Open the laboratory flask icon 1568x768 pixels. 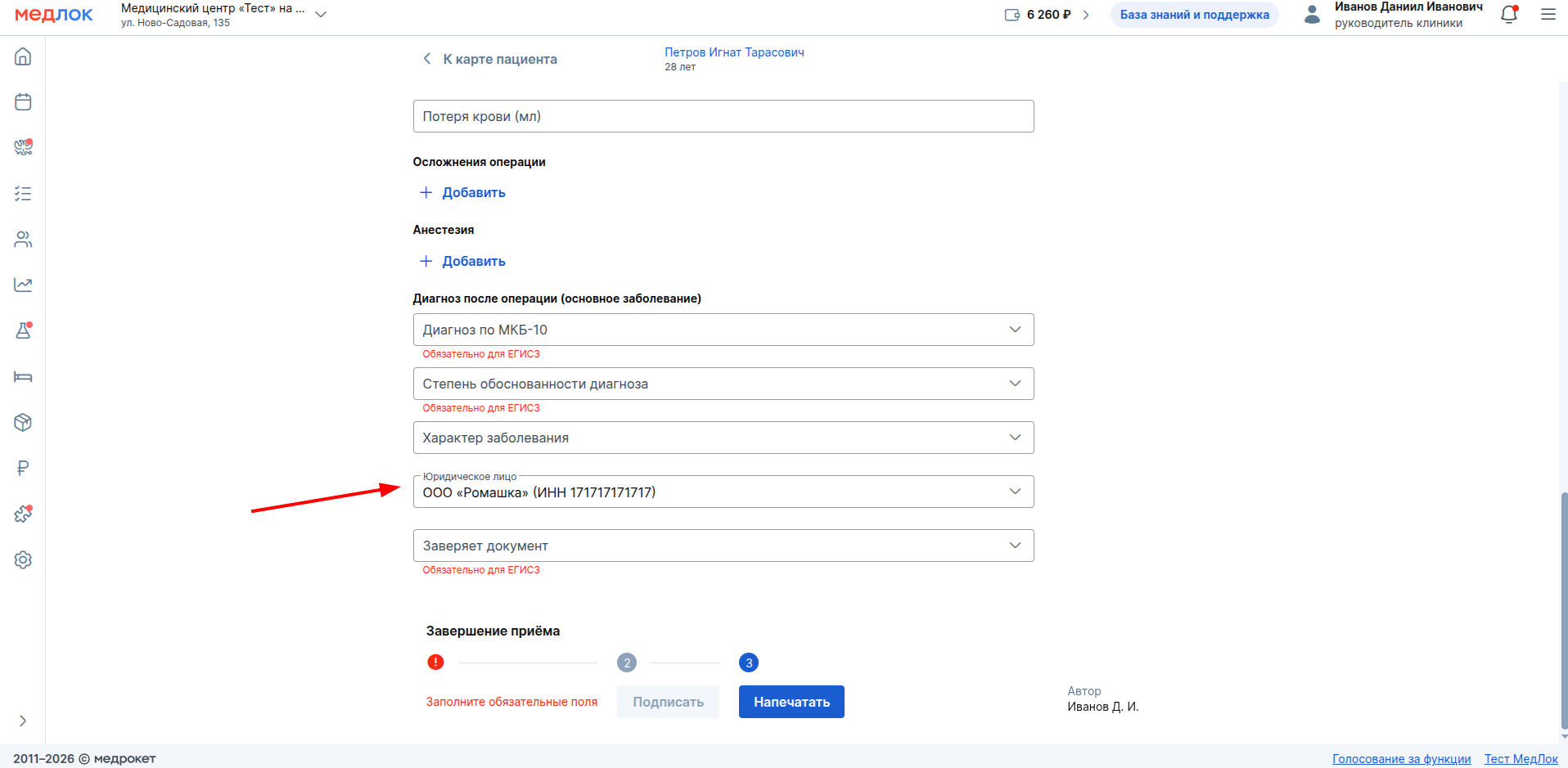tap(23, 330)
